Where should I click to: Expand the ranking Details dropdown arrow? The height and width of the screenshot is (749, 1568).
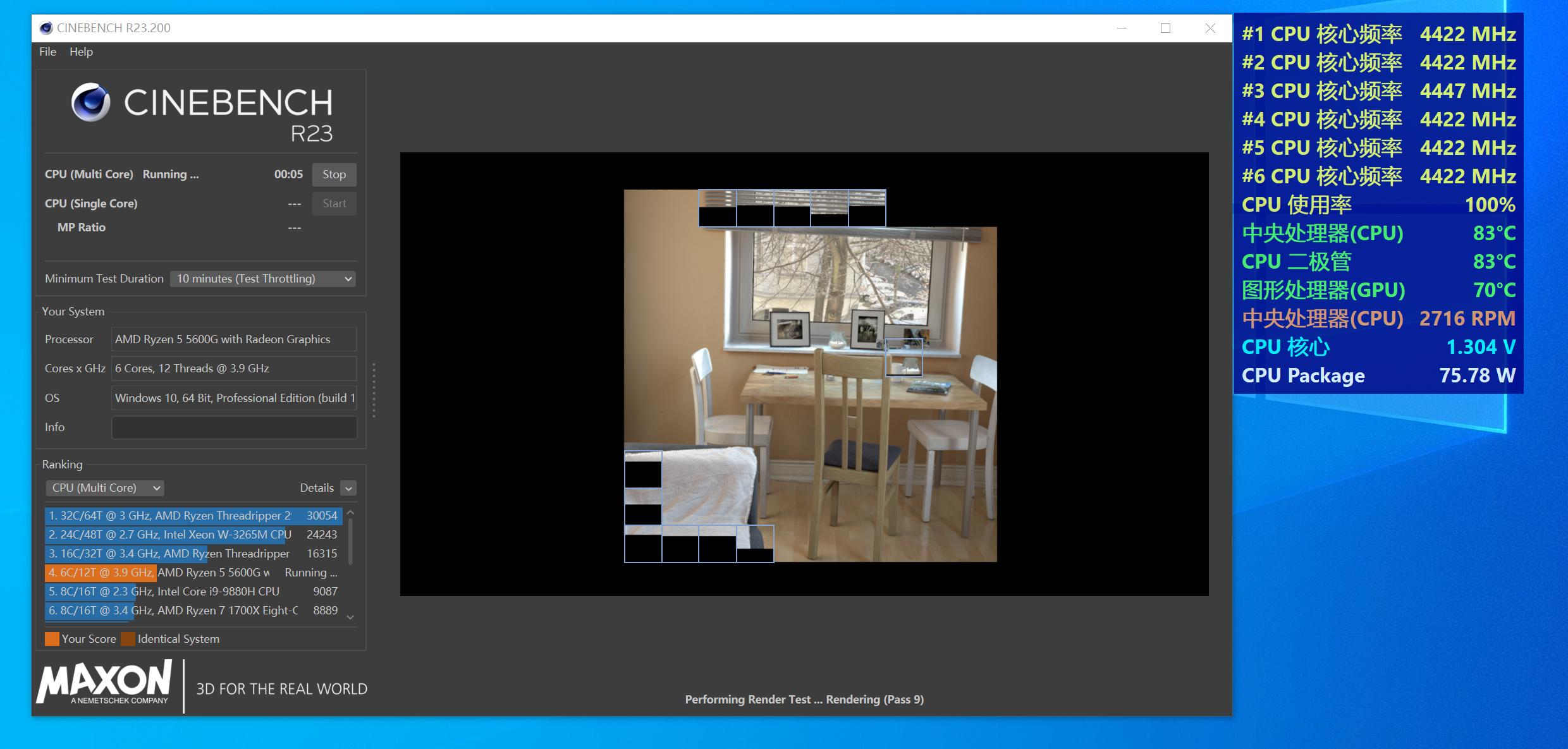(348, 488)
